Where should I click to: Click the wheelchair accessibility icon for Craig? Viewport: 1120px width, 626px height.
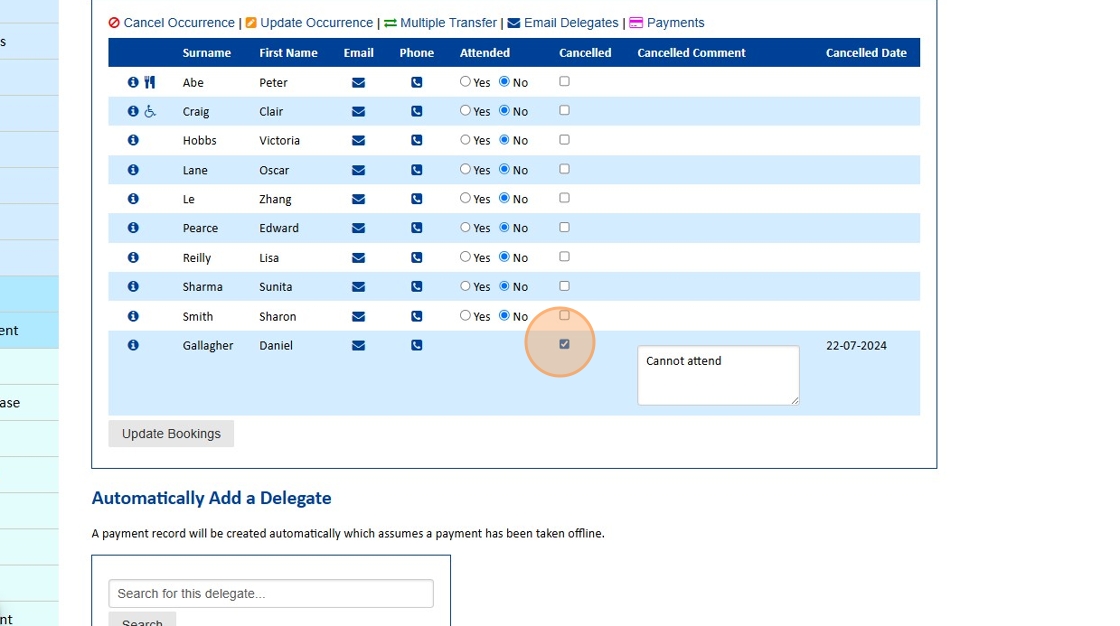pyautogui.click(x=150, y=111)
